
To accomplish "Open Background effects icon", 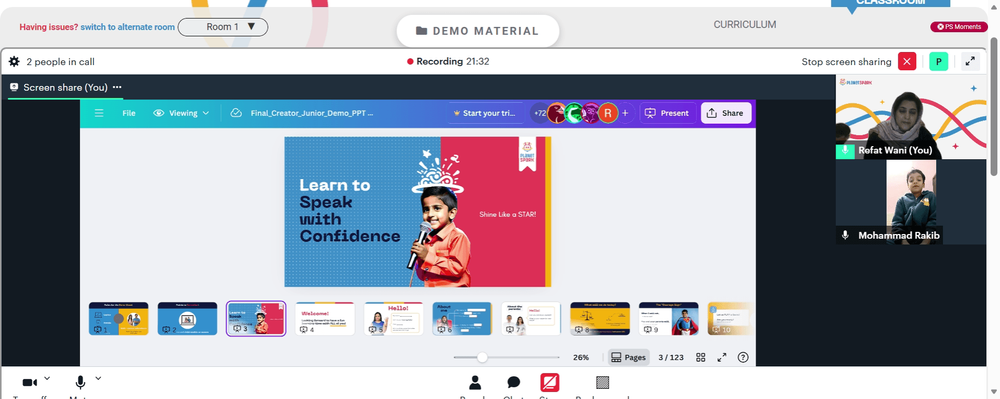I will pos(602,382).
